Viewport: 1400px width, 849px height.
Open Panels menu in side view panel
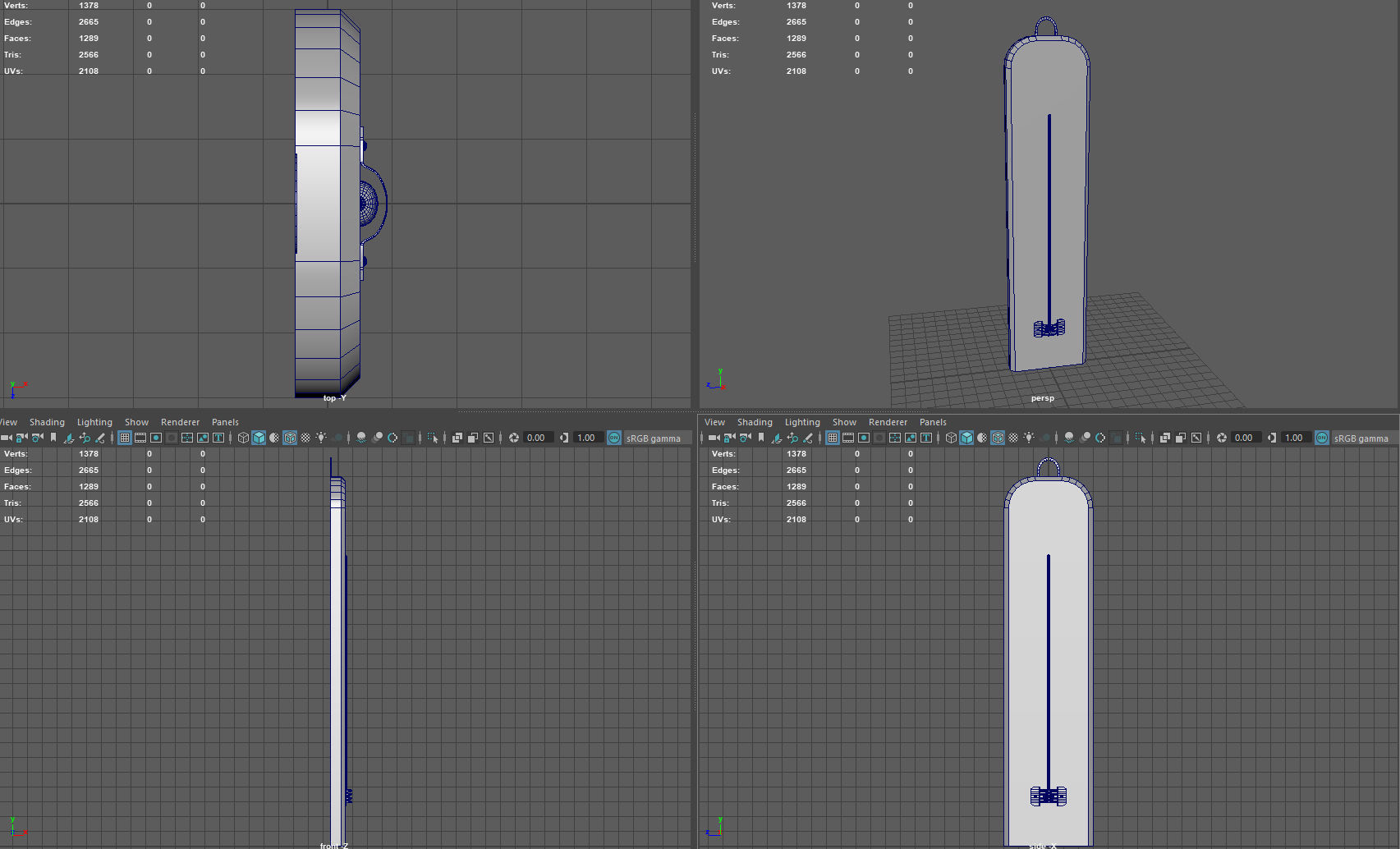[933, 422]
